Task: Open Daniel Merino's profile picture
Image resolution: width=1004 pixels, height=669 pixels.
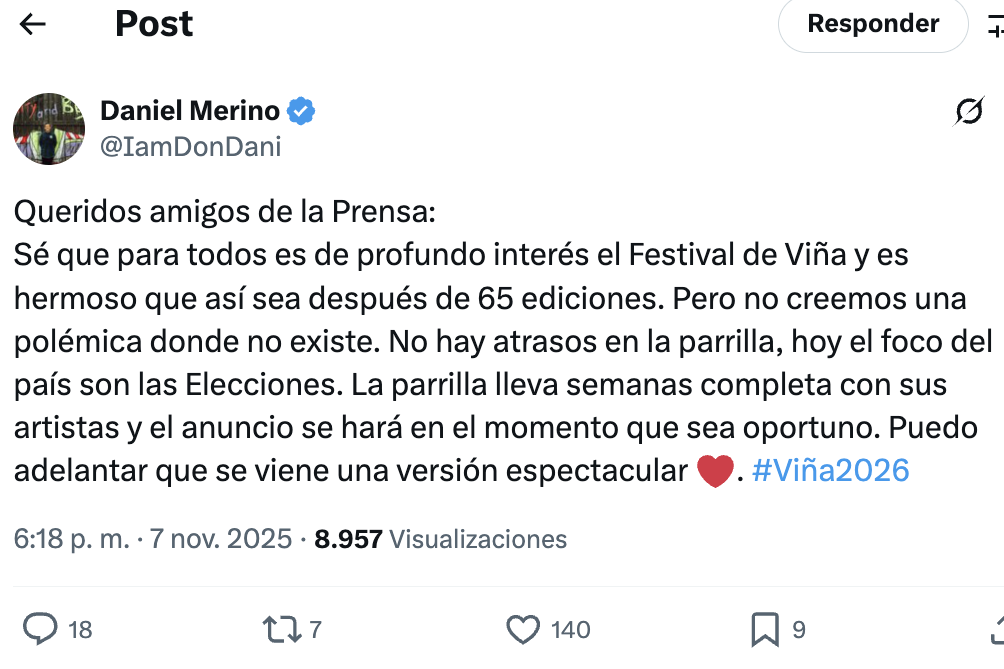Action: (48, 128)
